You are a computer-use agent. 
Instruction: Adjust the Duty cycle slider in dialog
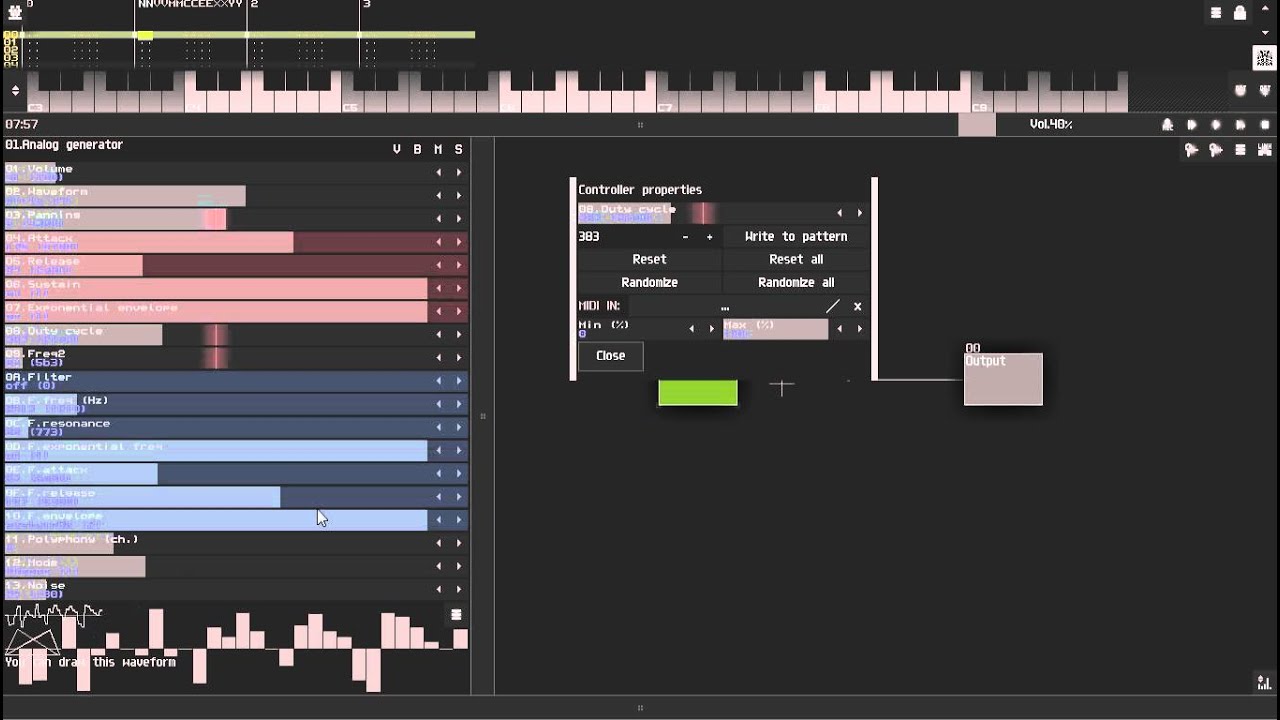coord(704,213)
